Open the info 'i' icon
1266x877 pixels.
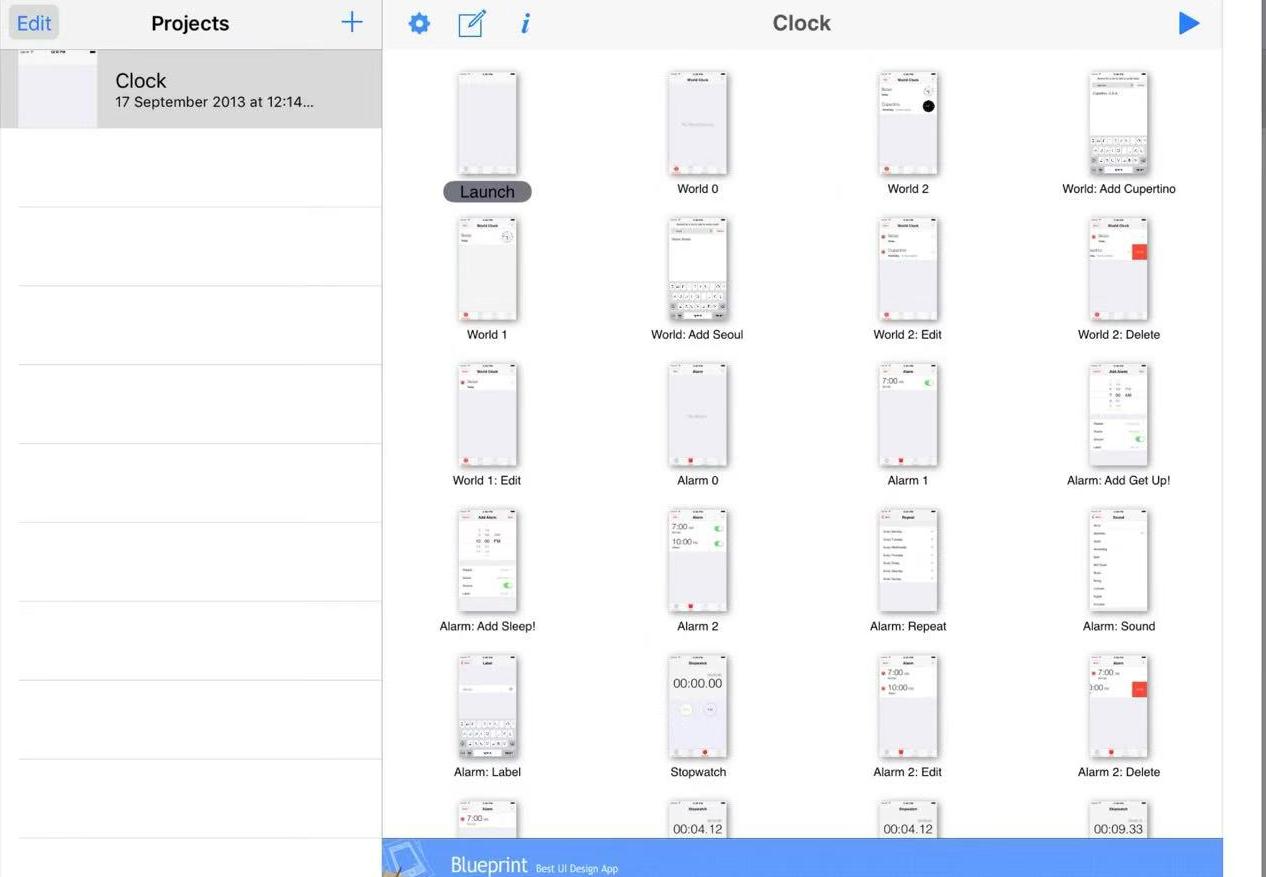tap(526, 24)
